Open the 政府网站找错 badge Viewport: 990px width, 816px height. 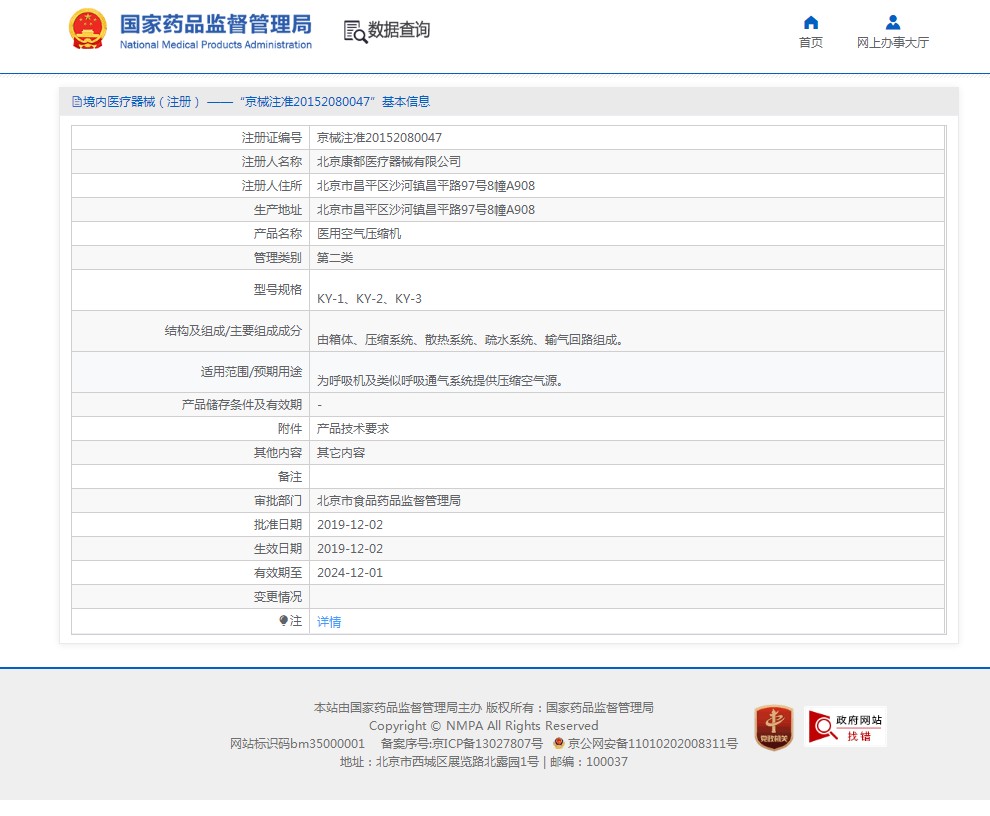(845, 726)
